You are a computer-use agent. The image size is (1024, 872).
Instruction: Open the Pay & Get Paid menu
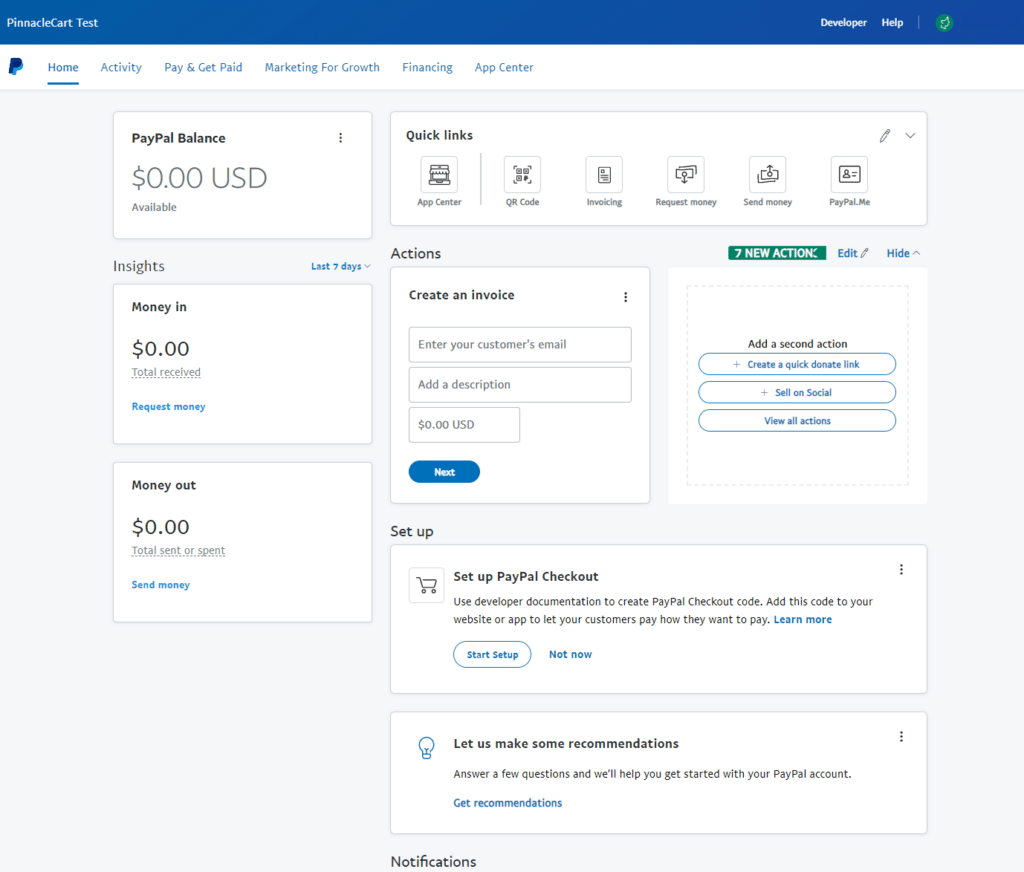(x=203, y=68)
